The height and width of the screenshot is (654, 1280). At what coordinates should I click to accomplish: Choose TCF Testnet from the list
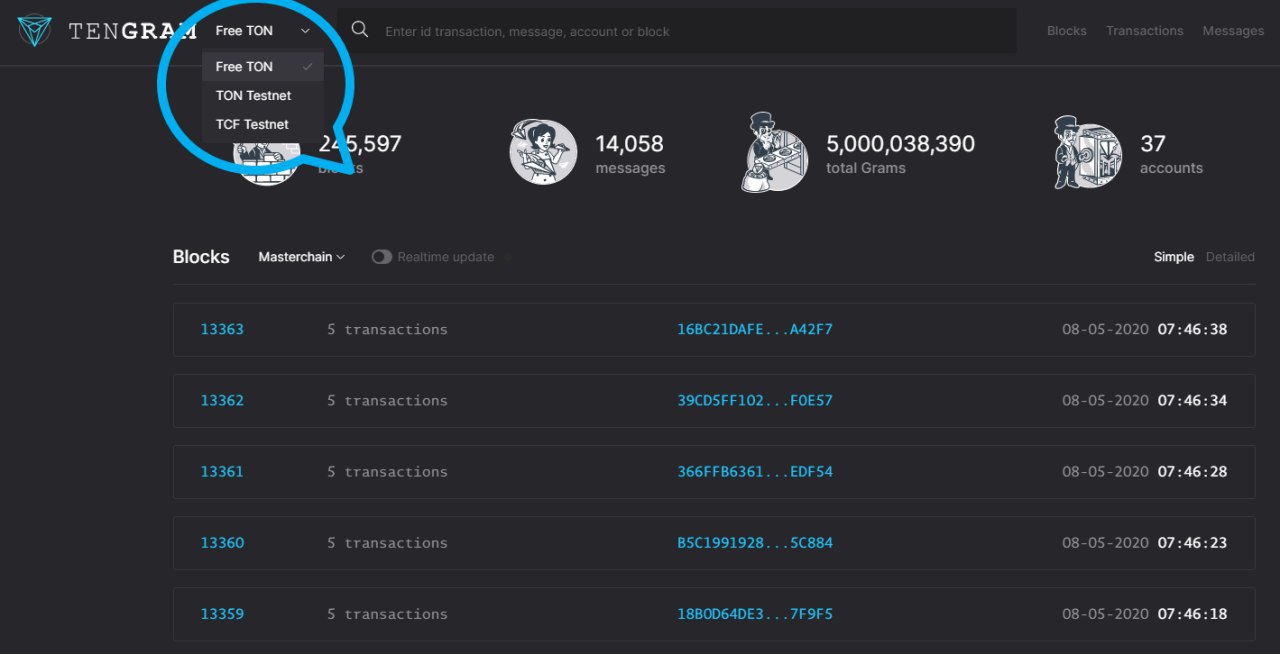pos(263,124)
